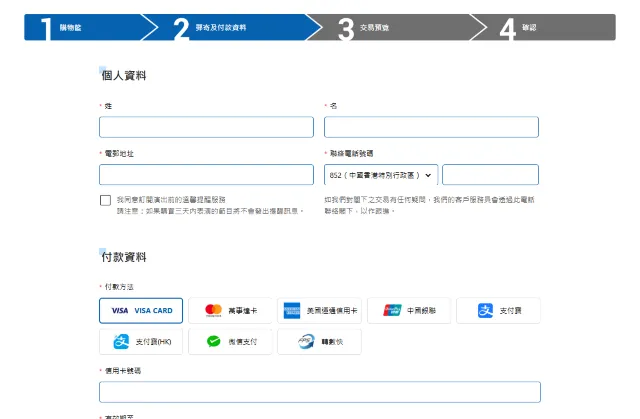
Task: Choose the Alipay 支付寶 payment option
Action: [498, 310]
